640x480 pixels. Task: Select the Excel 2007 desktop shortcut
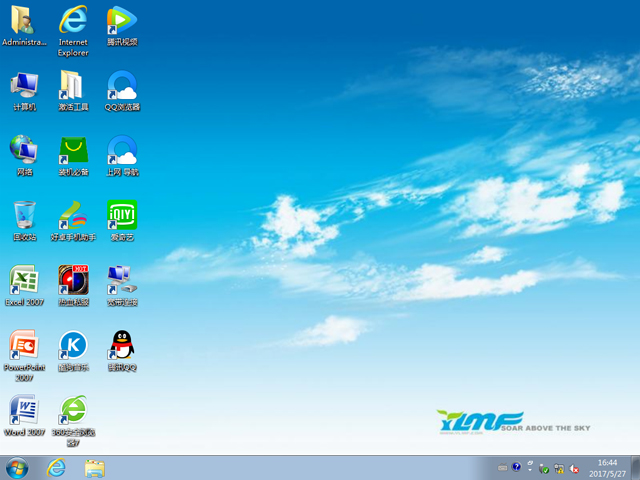(x=24, y=280)
